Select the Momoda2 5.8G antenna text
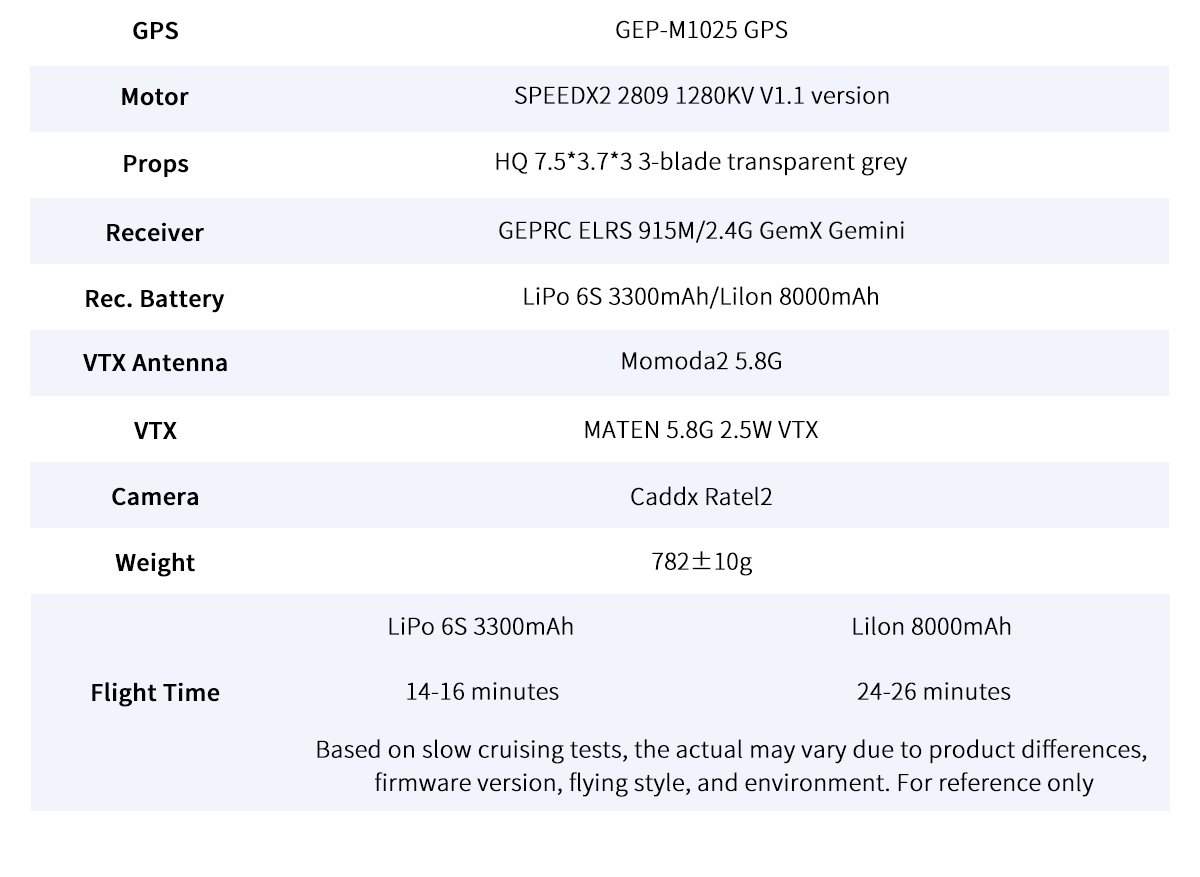 701,361
